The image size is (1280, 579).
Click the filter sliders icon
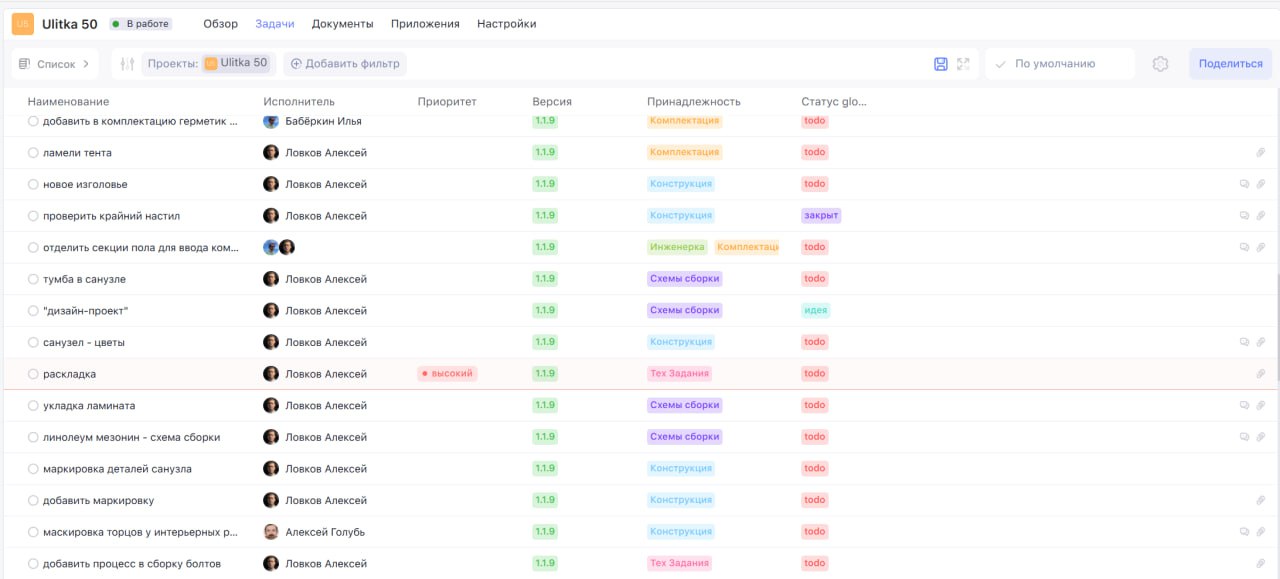[127, 64]
